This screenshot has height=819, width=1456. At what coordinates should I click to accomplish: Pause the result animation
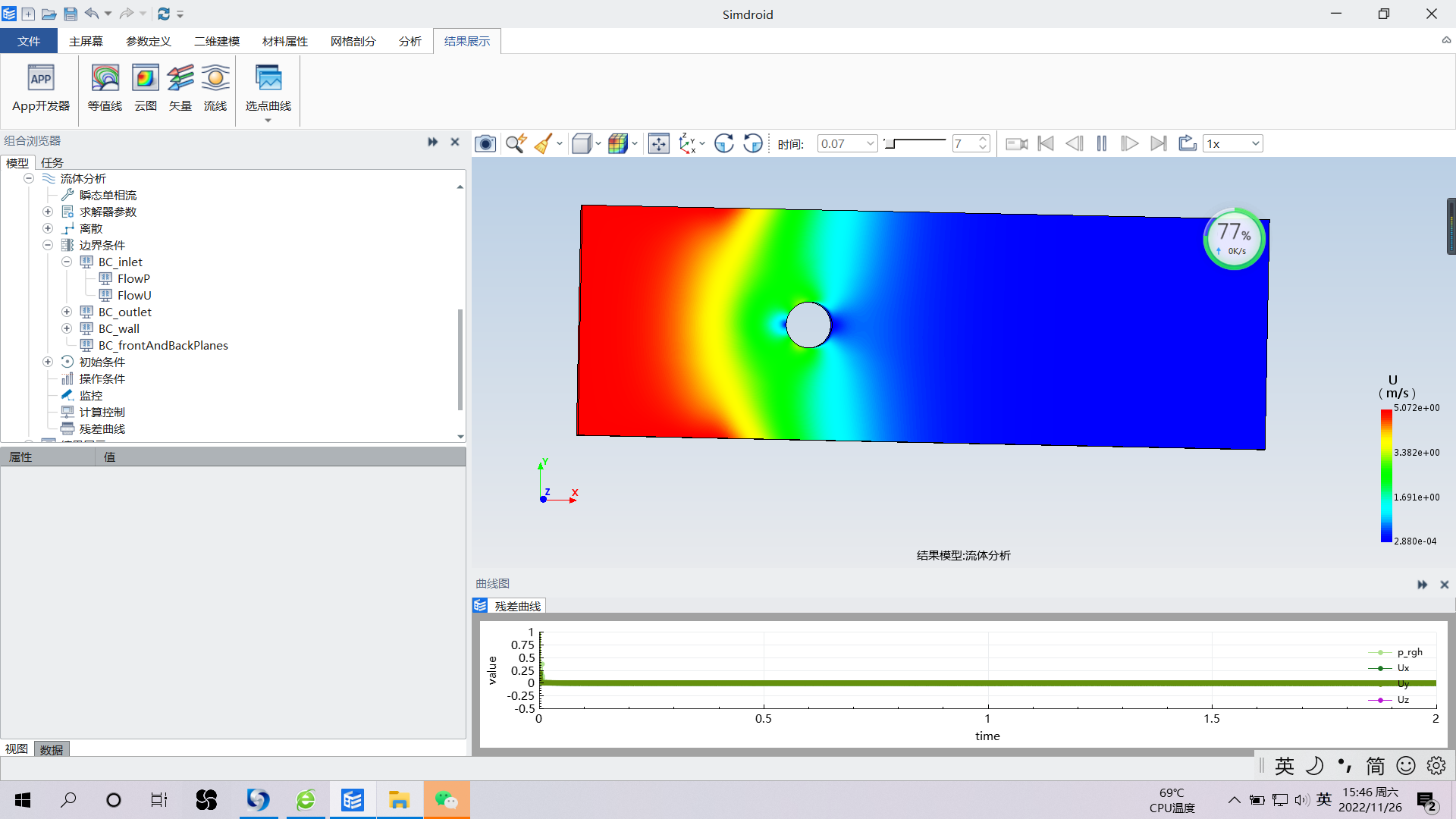tap(1102, 143)
